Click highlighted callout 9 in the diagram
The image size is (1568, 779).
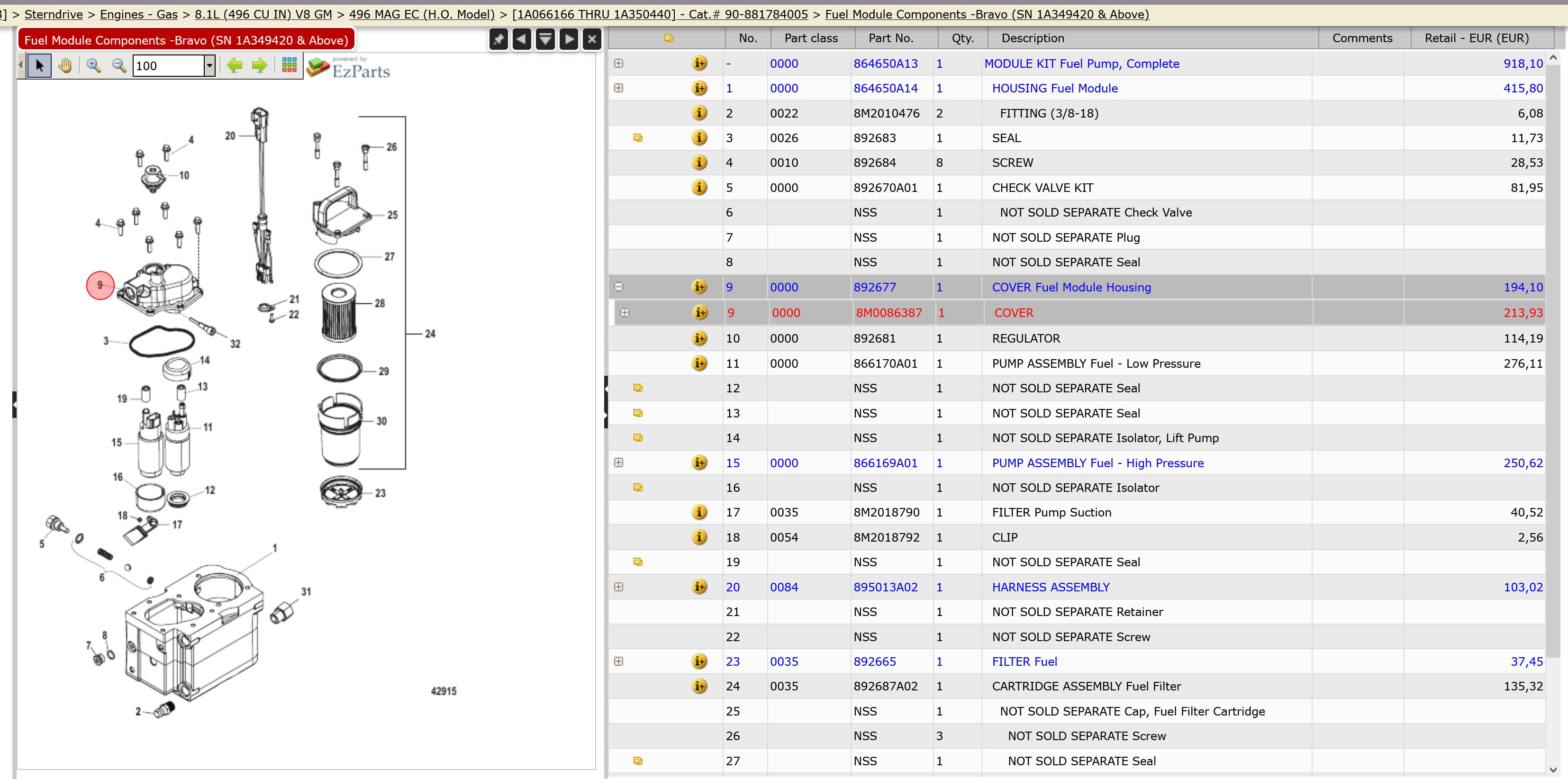pos(100,285)
